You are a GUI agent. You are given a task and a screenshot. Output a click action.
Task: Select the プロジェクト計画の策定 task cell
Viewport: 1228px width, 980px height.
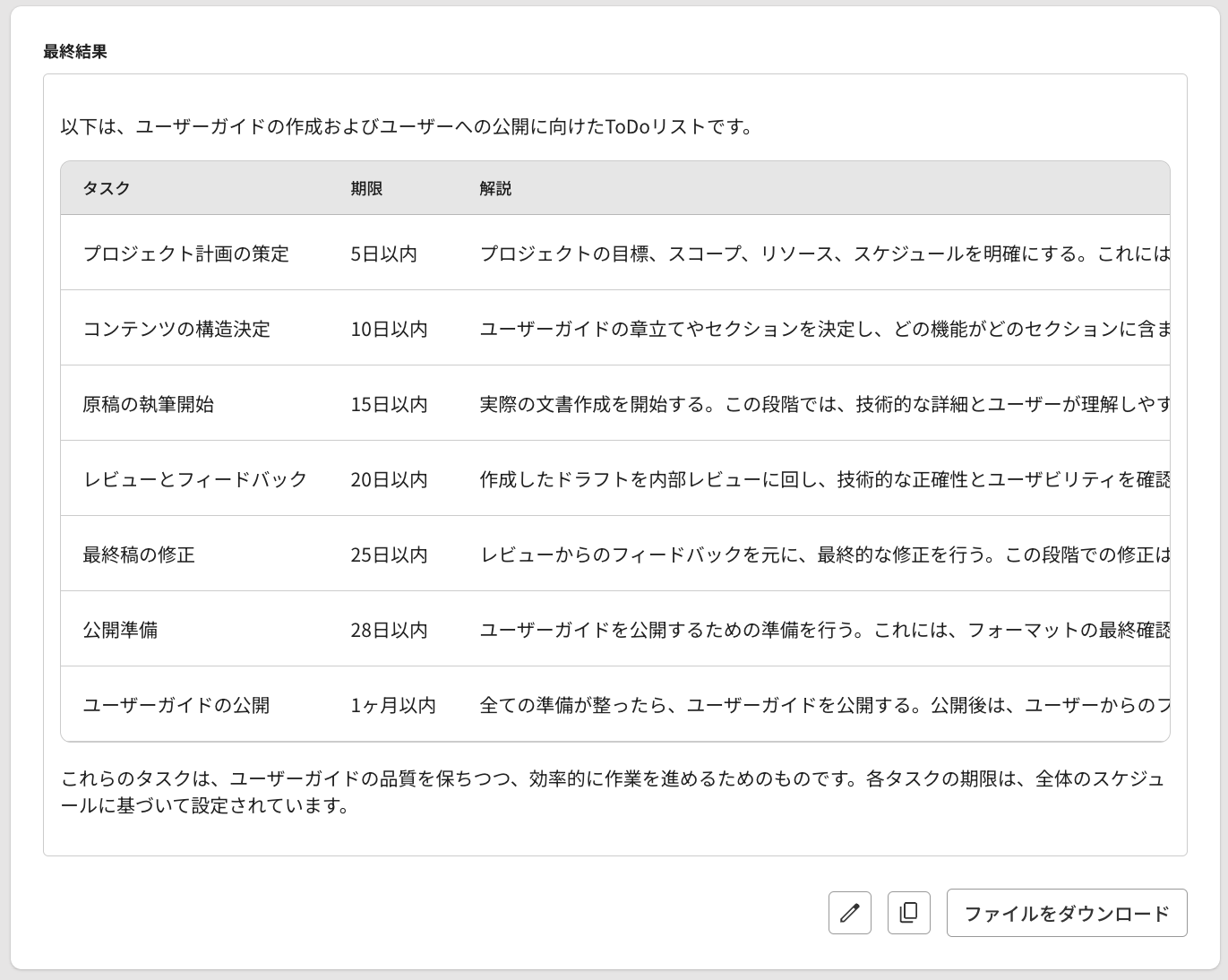(186, 254)
